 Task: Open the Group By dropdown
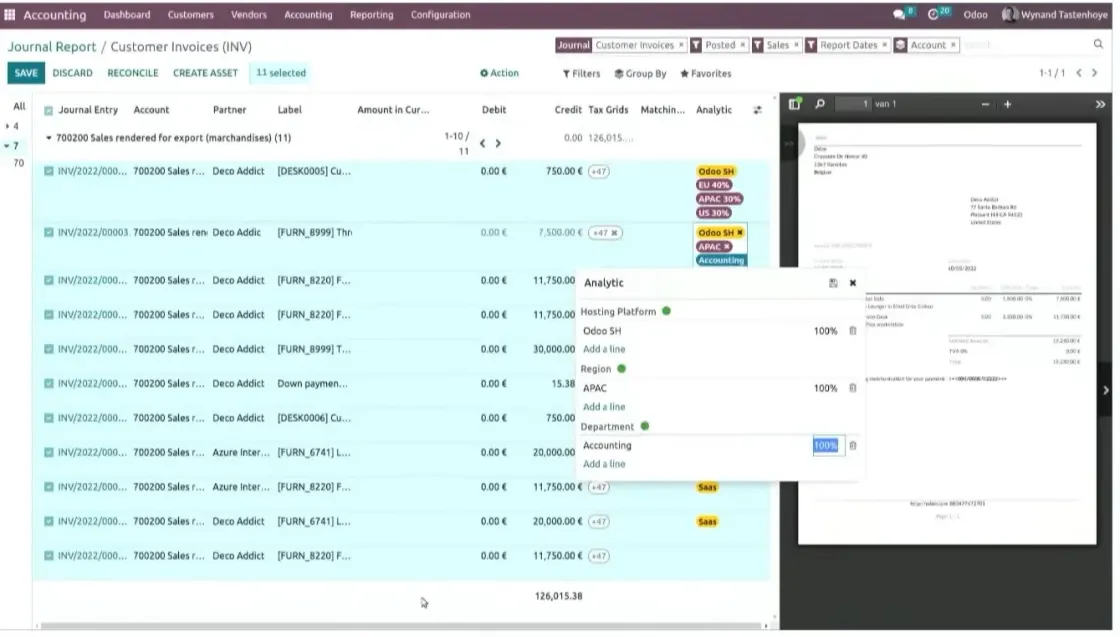(641, 74)
